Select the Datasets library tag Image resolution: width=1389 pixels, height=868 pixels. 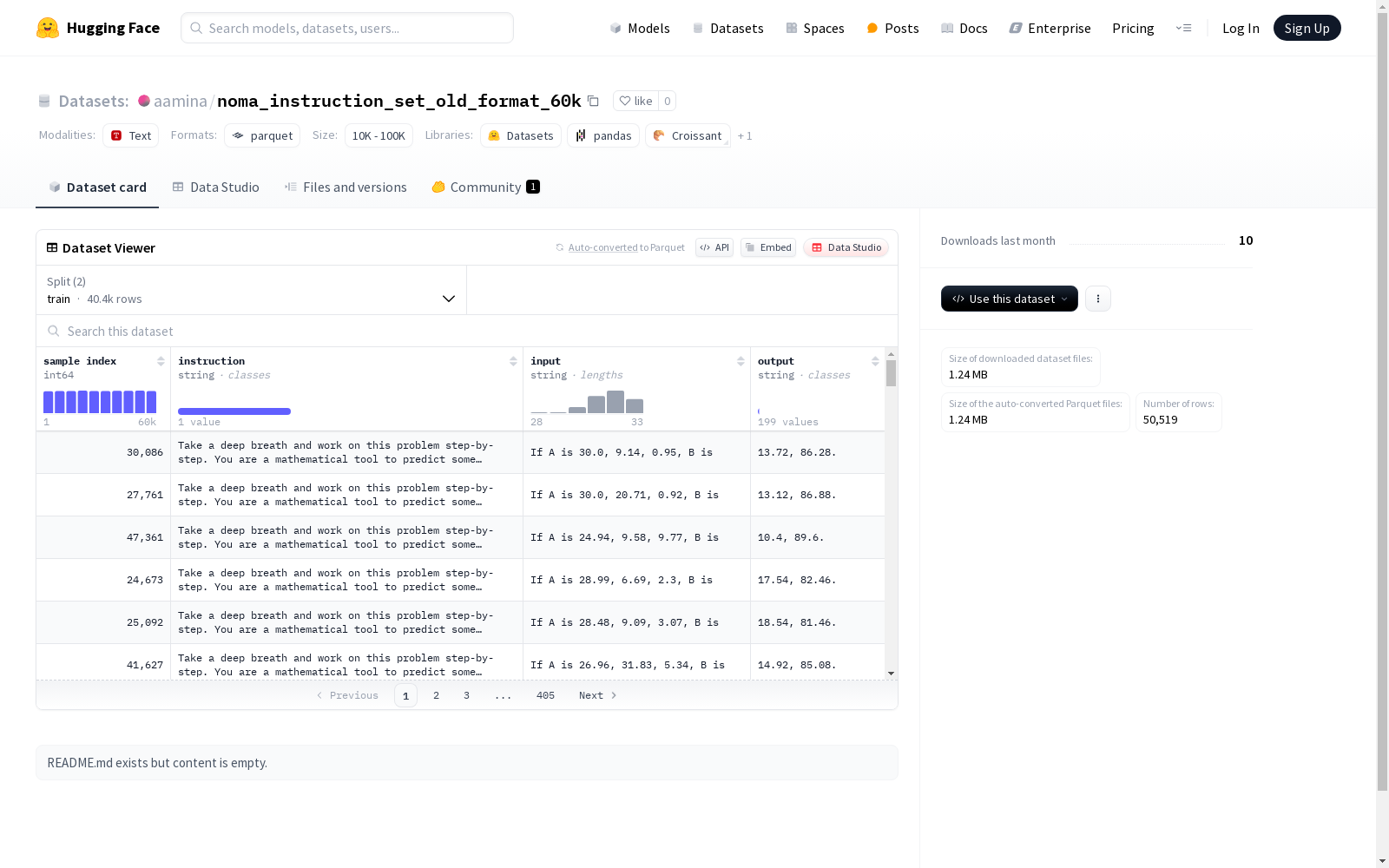tap(521, 135)
